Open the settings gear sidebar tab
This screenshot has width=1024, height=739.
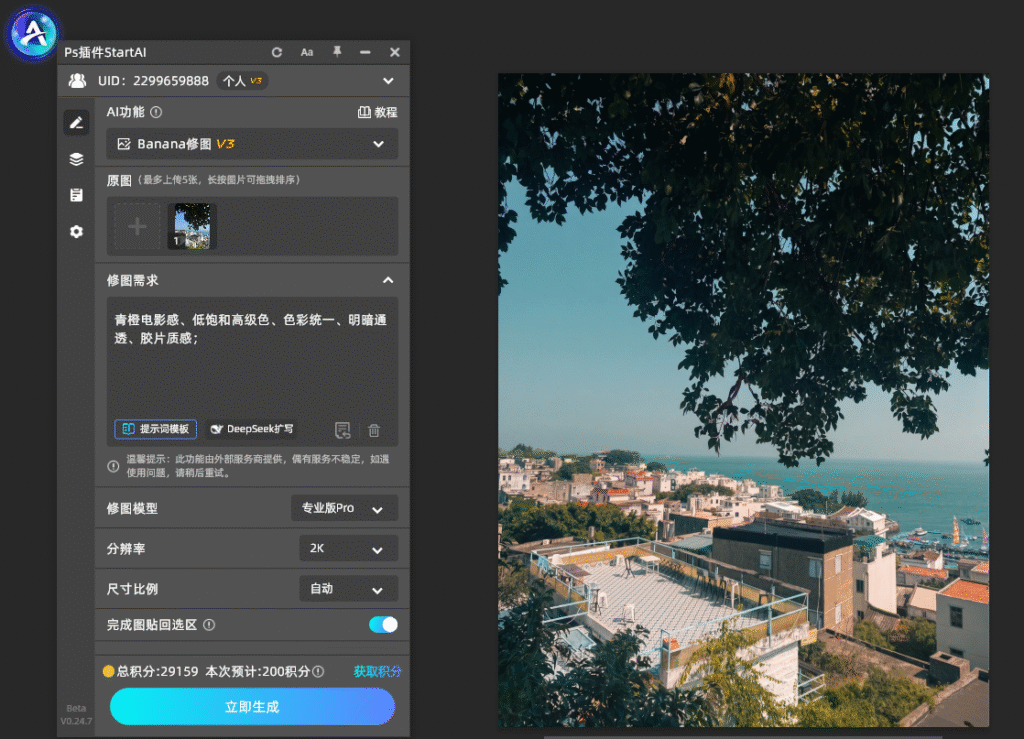point(76,232)
